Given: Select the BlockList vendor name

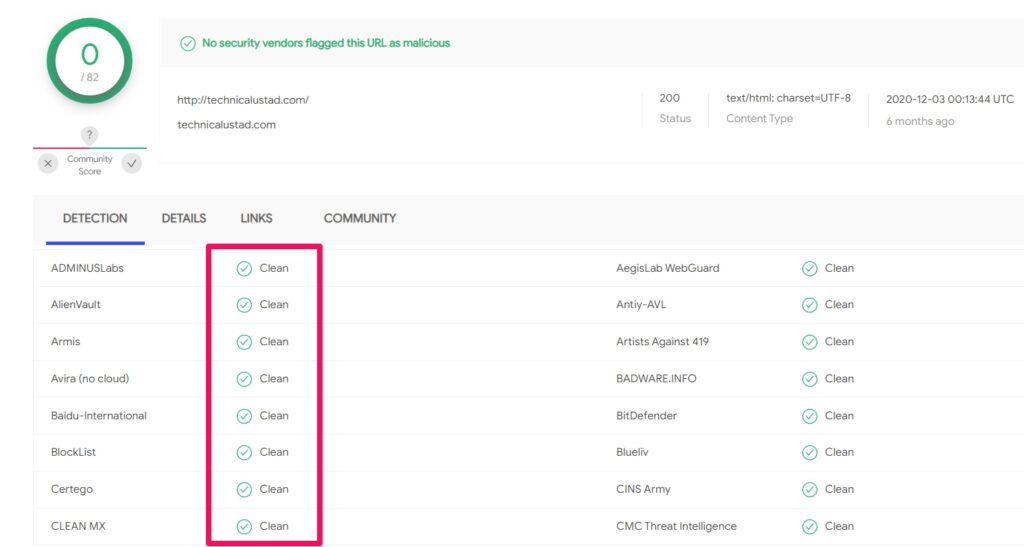Looking at the screenshot, I should pos(73,452).
